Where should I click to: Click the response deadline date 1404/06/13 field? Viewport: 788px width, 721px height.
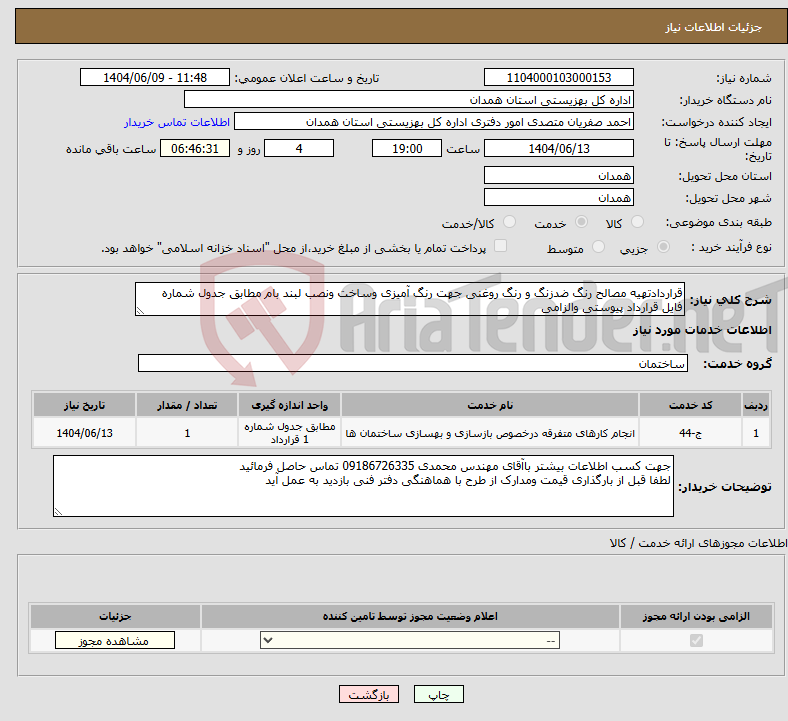click(x=559, y=149)
